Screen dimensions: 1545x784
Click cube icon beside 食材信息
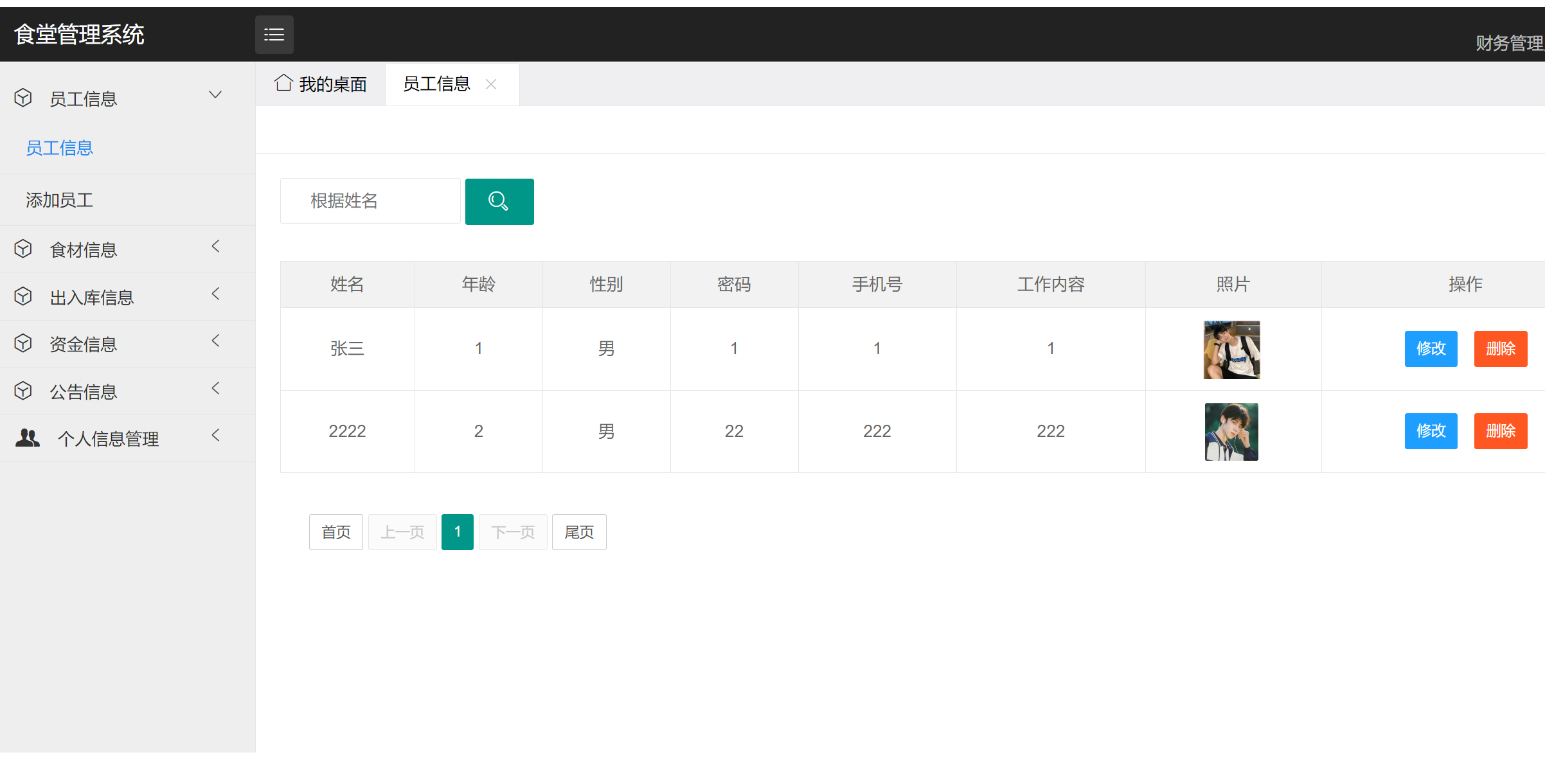click(23, 249)
